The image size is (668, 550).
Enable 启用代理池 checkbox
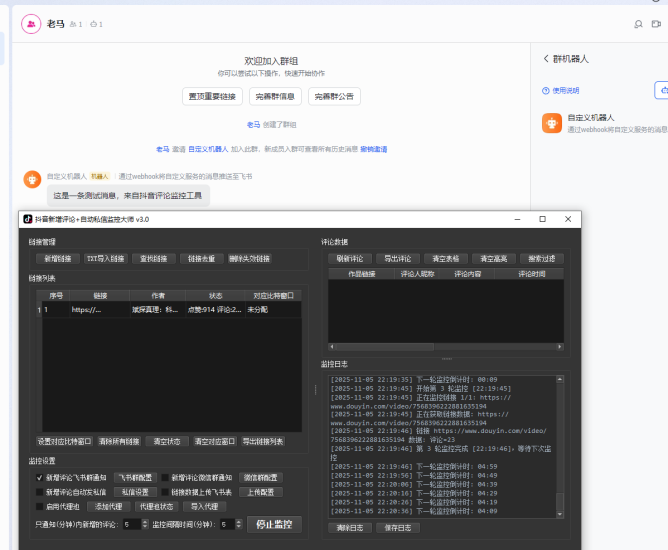click(x=40, y=507)
